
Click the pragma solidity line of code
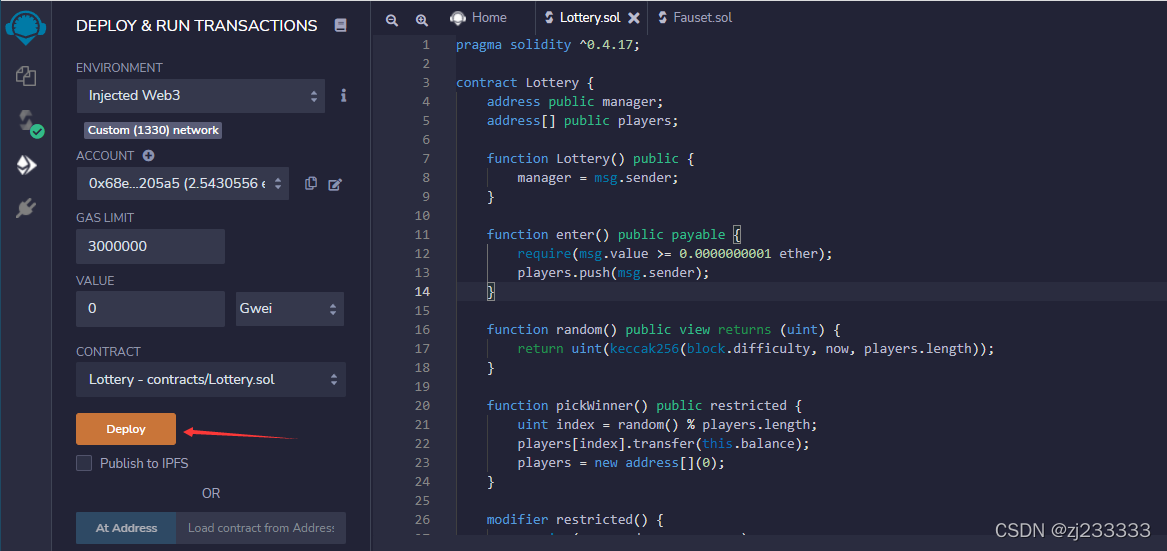click(548, 45)
